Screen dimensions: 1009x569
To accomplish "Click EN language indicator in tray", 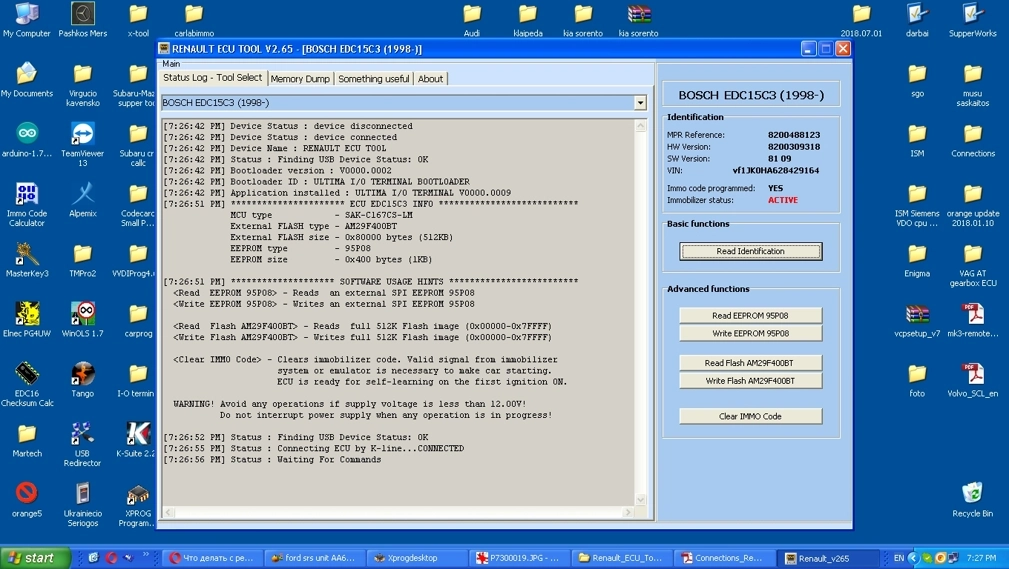I will coord(898,558).
